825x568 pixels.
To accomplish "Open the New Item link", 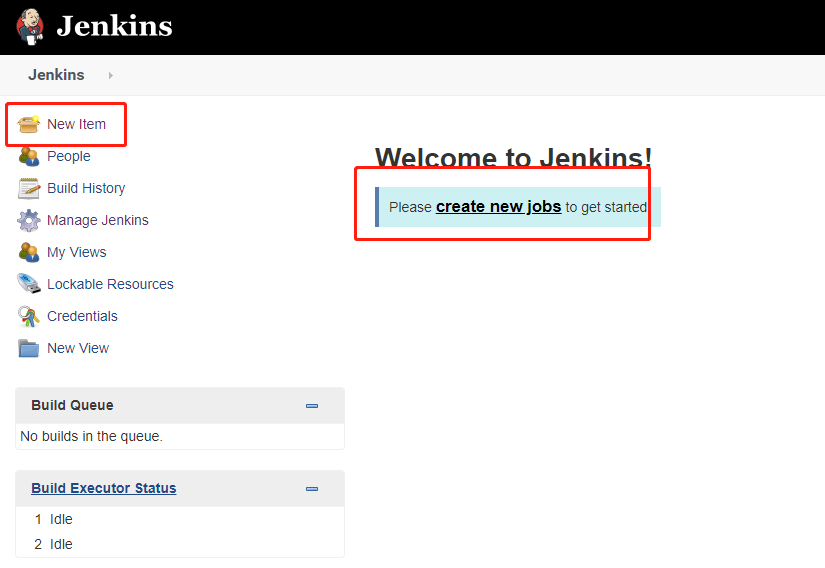I will tap(76, 124).
